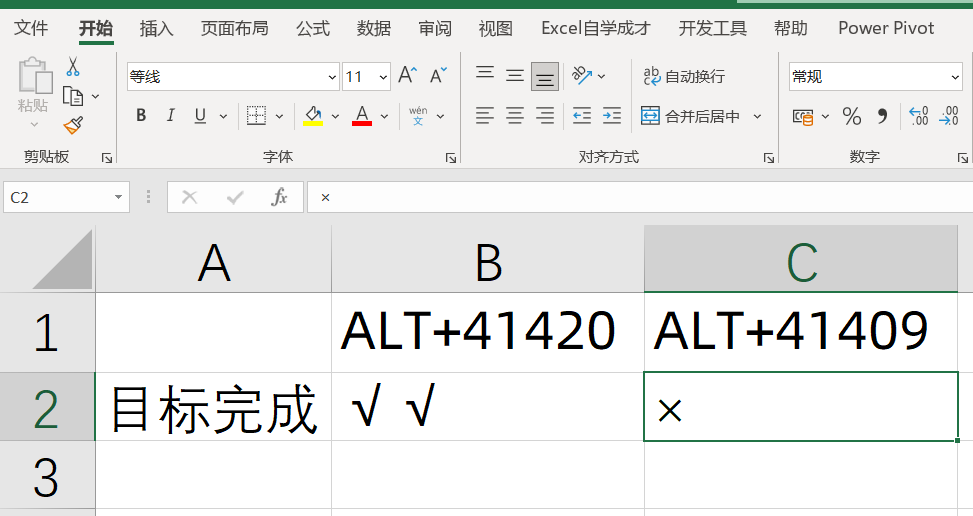The height and width of the screenshot is (516, 973).
Task: Switch to the 审阅 tab
Action: point(434,28)
